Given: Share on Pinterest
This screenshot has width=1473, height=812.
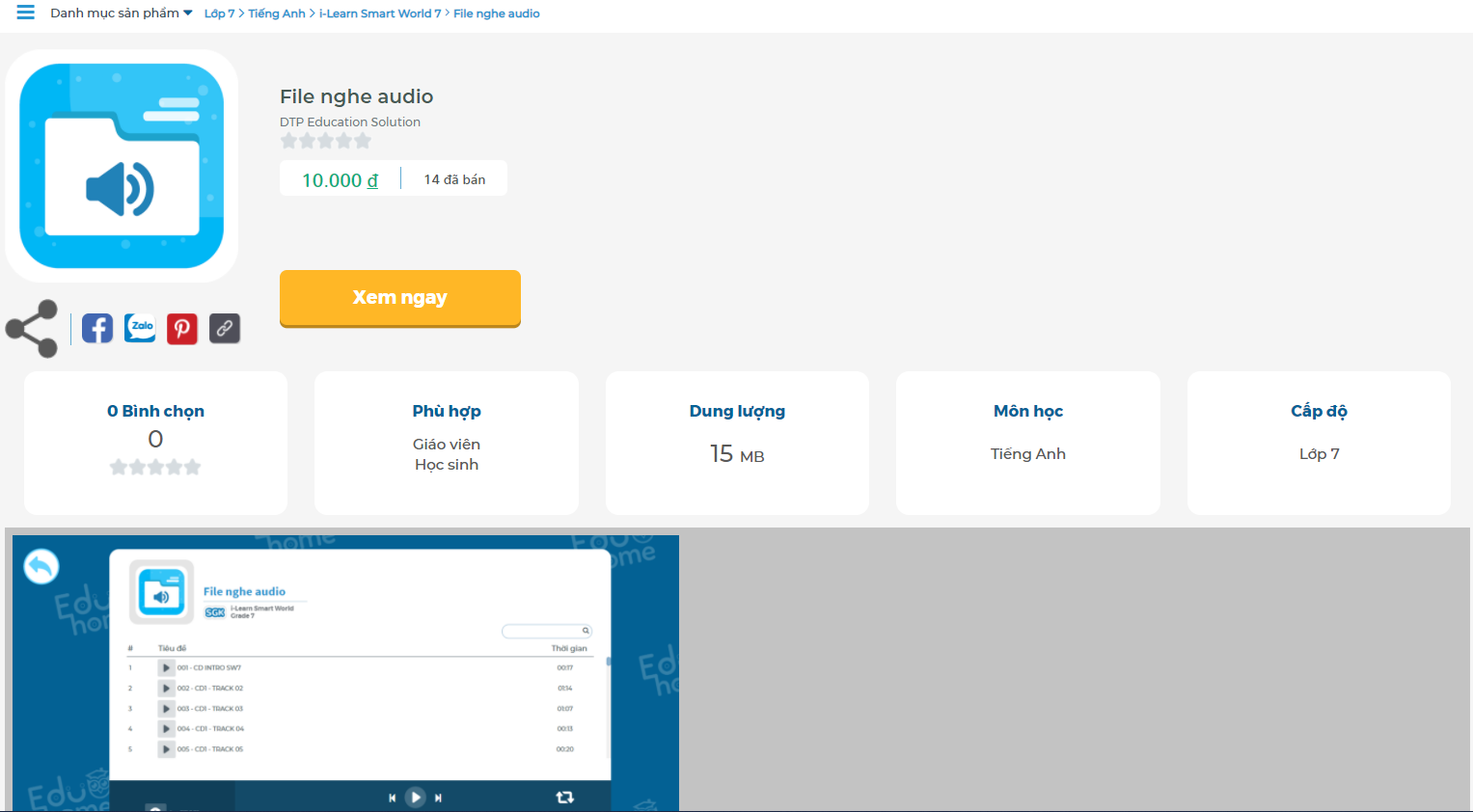Looking at the screenshot, I should [182, 329].
